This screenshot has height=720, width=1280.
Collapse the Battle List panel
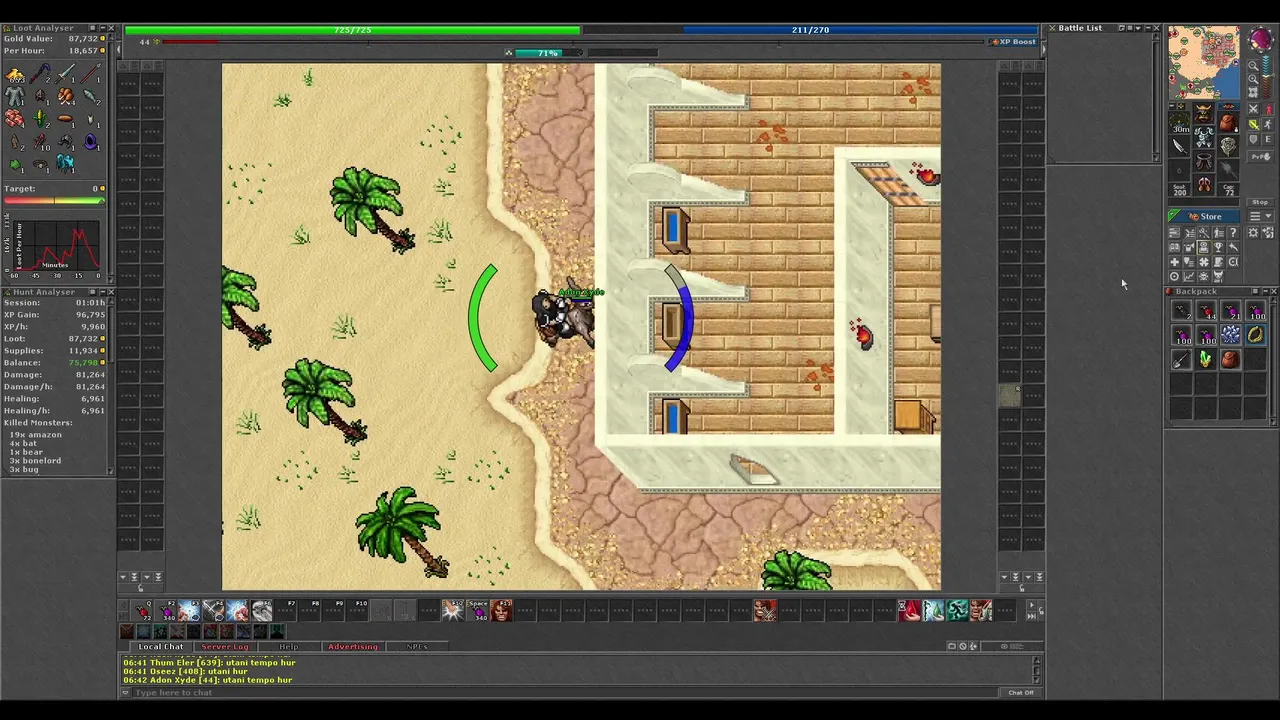(x=1148, y=28)
